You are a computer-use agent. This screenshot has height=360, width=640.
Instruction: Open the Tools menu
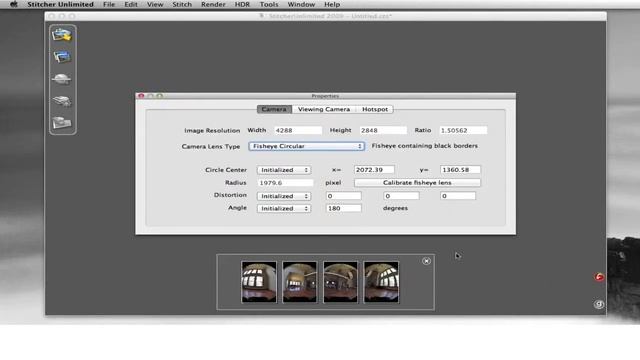pyautogui.click(x=269, y=4)
